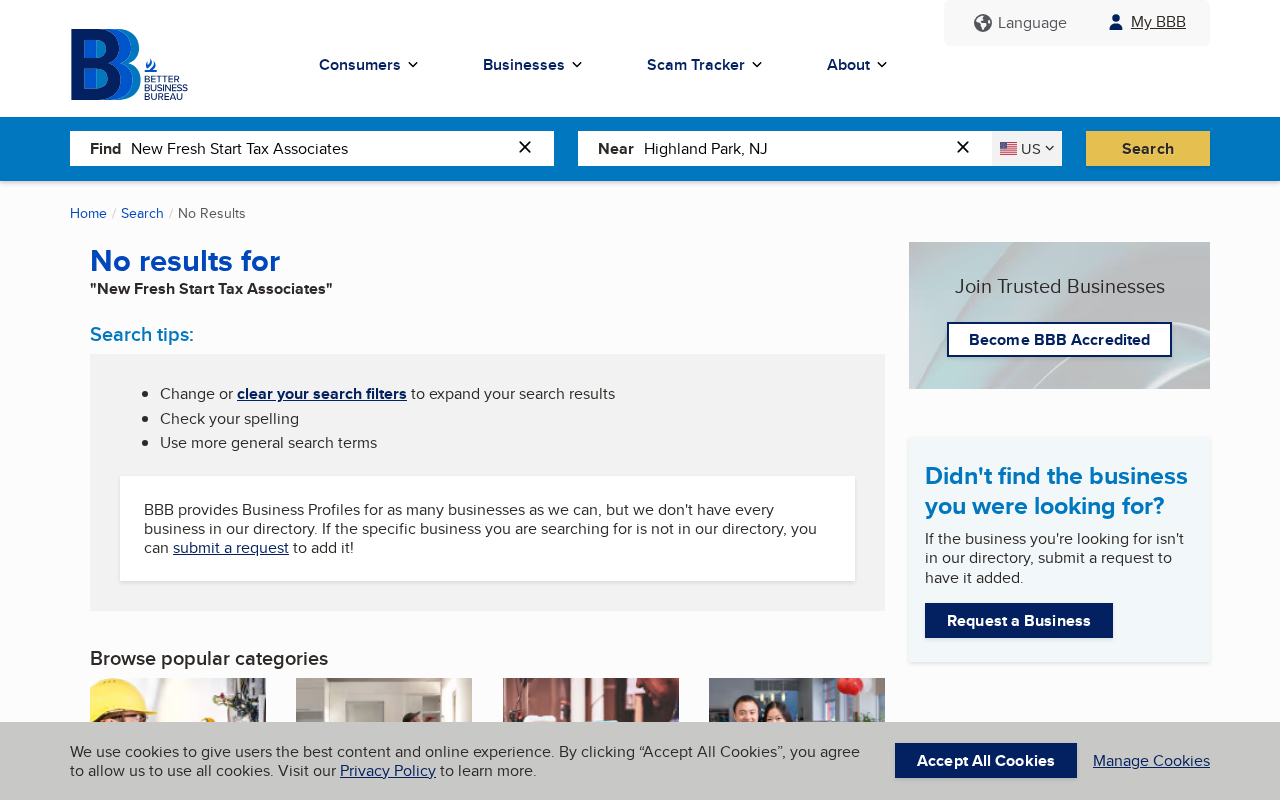Open the second popular category thumbnail
Screen dimensions: 1280x800
point(384,700)
